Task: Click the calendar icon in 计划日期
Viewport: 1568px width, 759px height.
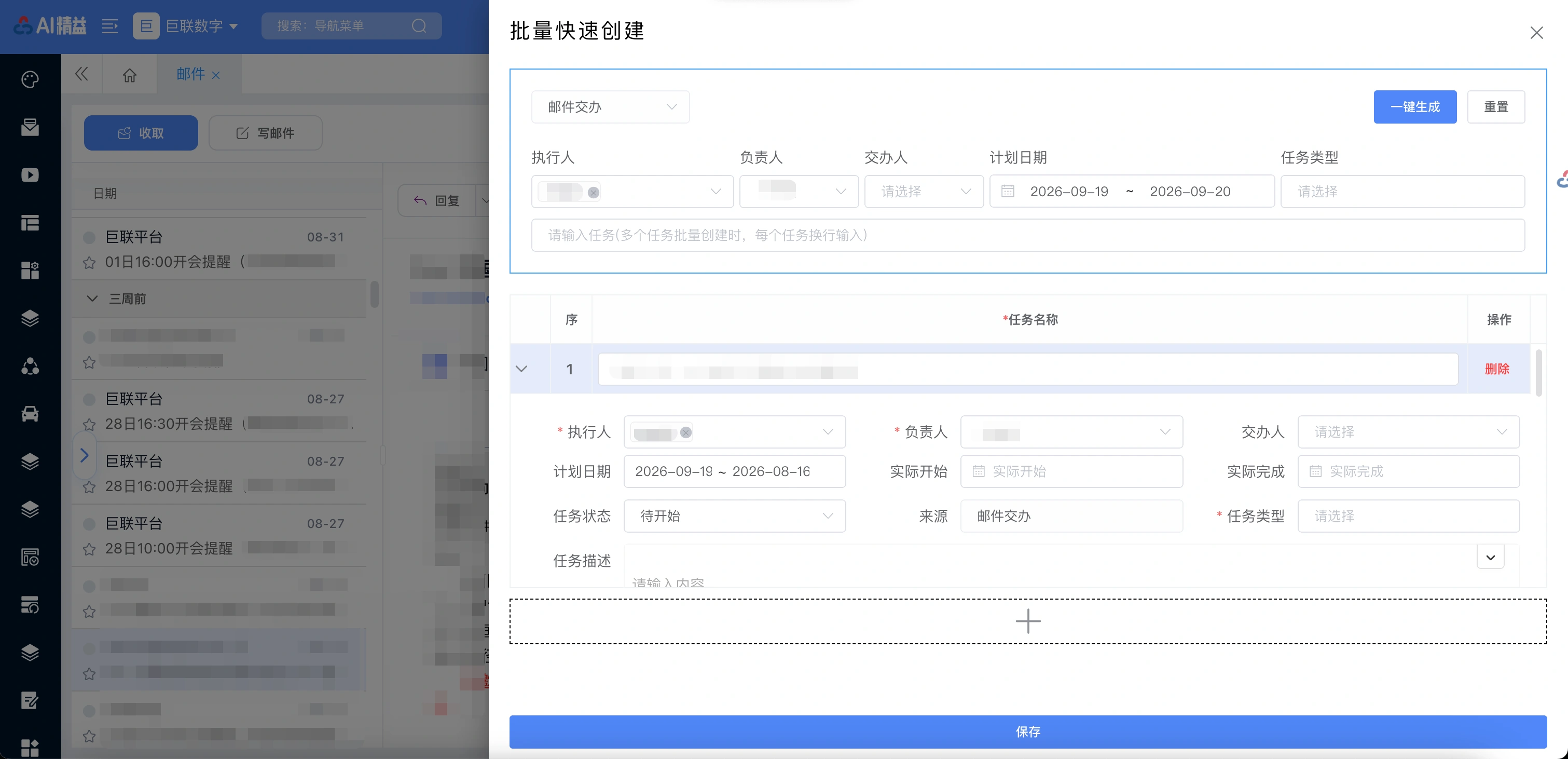Action: coord(1008,191)
